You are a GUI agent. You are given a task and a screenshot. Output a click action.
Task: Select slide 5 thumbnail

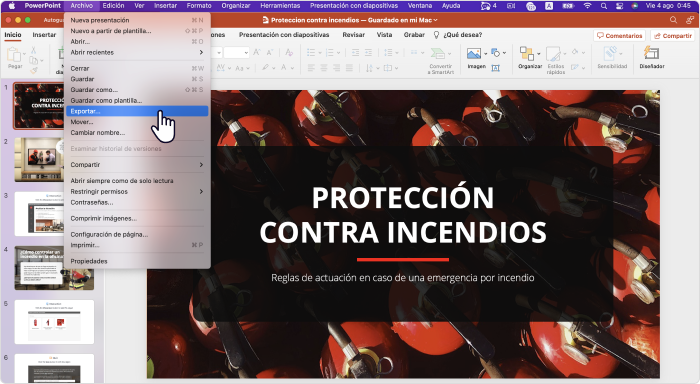[x=54, y=322]
